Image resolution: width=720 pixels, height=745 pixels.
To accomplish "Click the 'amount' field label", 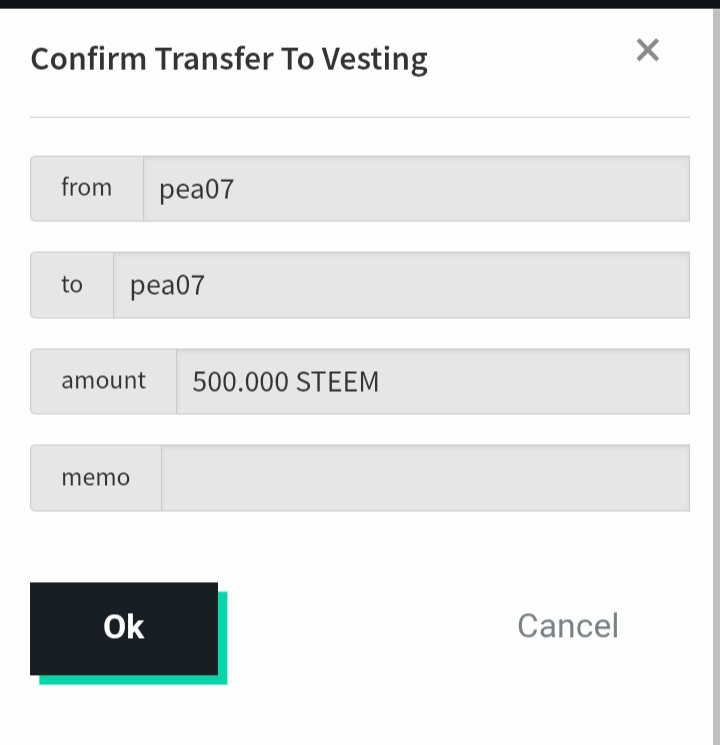I will 103,381.
